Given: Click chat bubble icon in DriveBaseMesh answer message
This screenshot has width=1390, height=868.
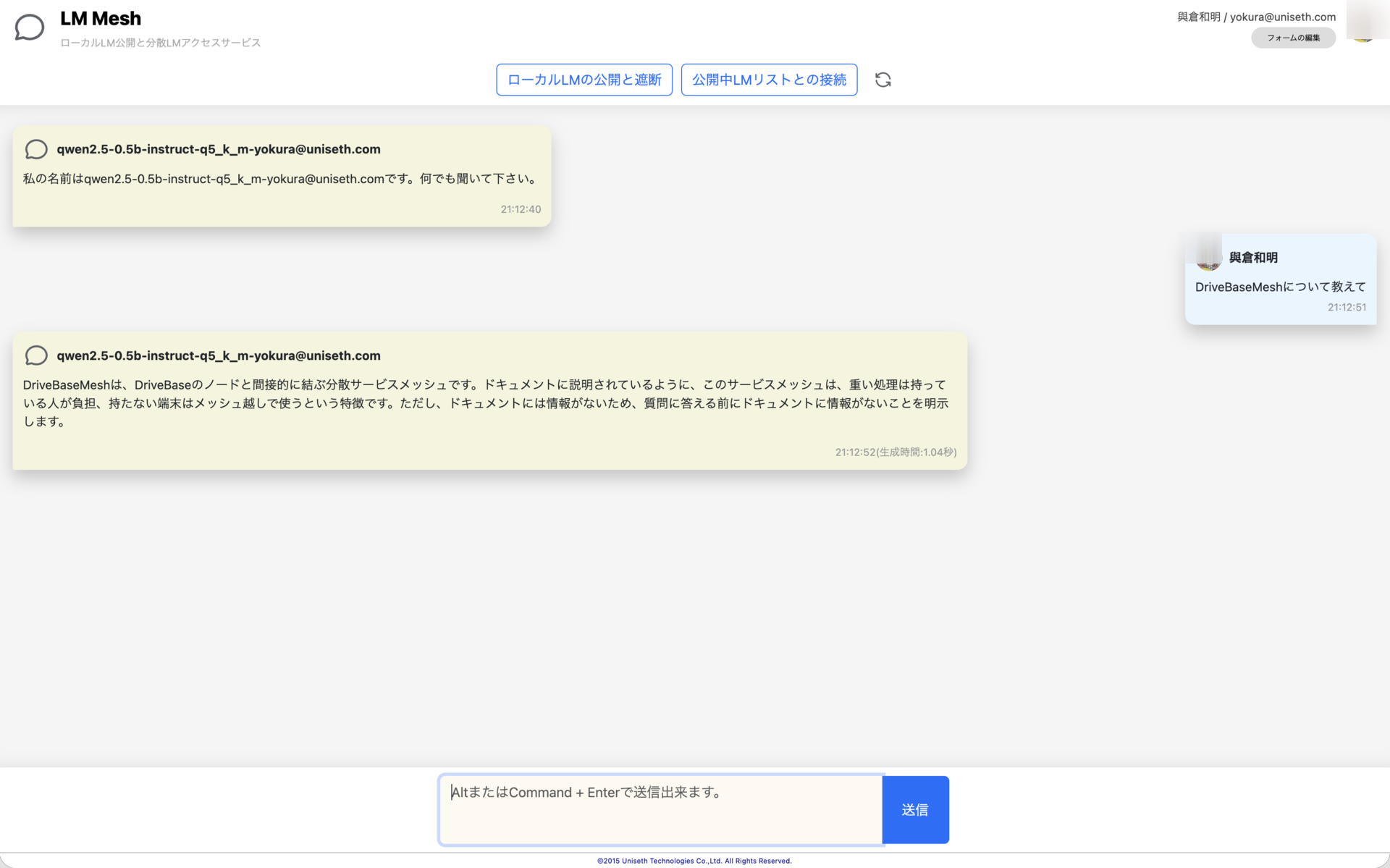Looking at the screenshot, I should 36,355.
